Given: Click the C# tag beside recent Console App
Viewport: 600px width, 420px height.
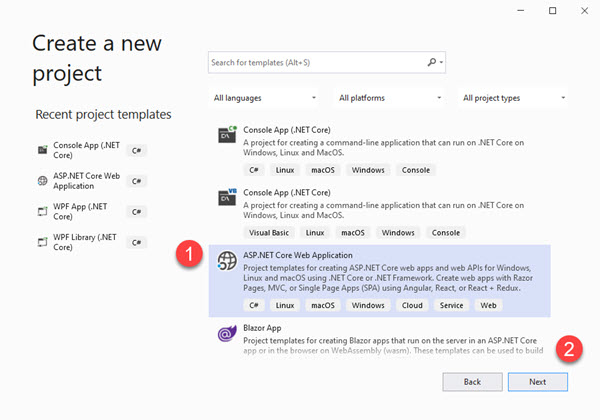Looking at the screenshot, I should click(137, 150).
